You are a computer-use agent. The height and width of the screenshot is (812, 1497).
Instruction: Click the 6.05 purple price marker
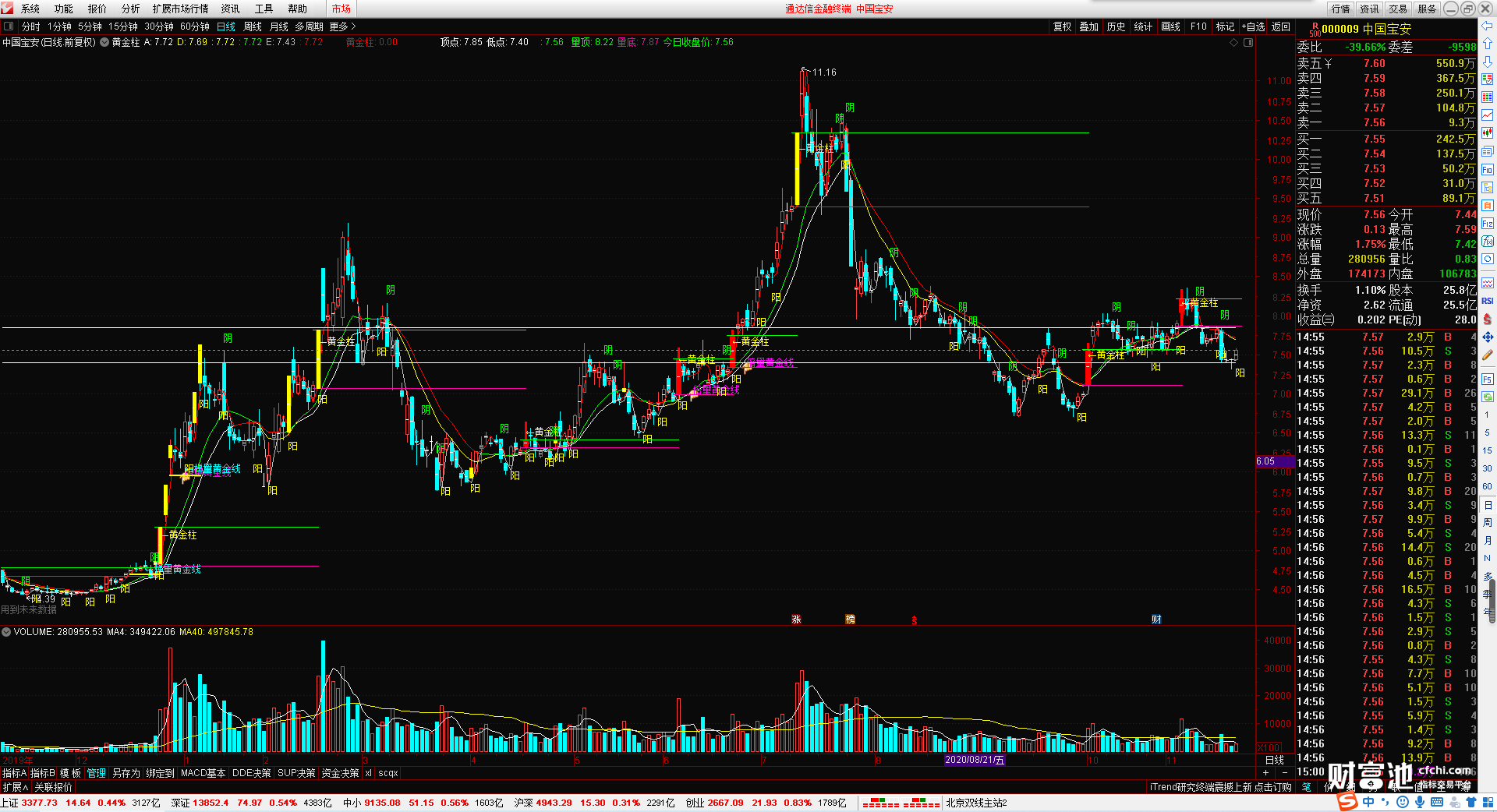[x=1275, y=461]
